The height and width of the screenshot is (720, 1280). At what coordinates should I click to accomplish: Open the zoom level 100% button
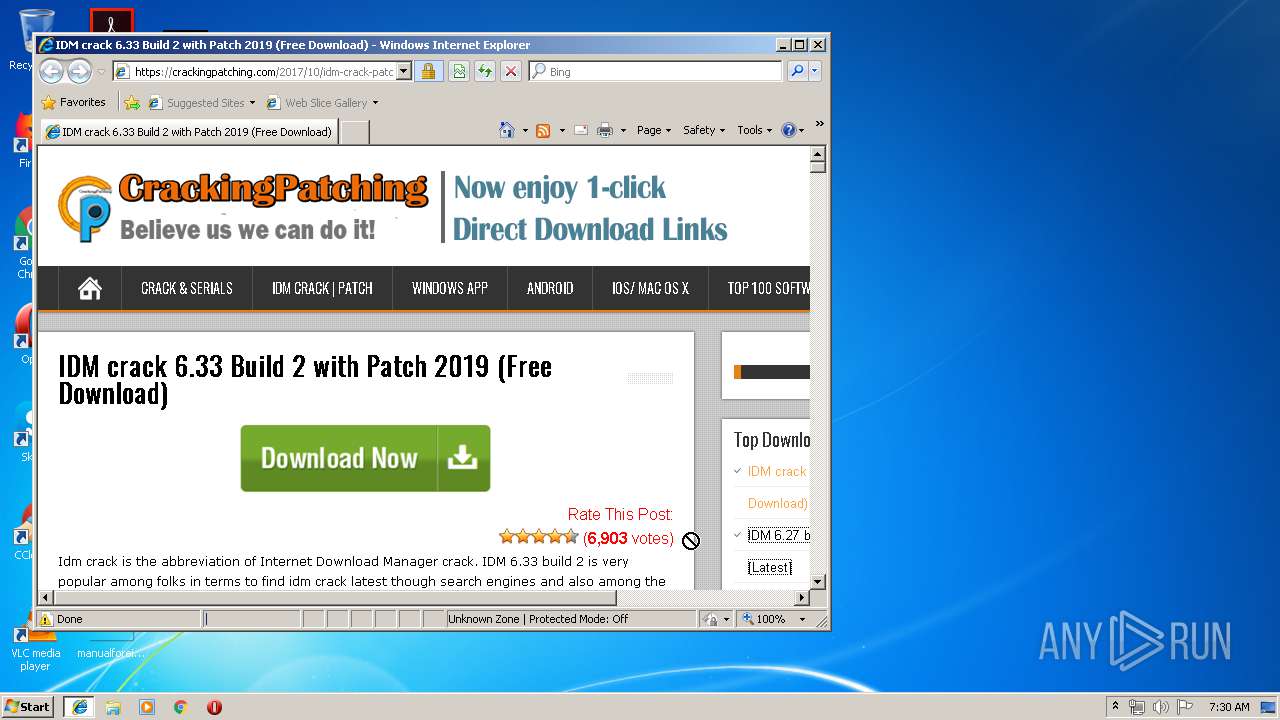click(764, 619)
